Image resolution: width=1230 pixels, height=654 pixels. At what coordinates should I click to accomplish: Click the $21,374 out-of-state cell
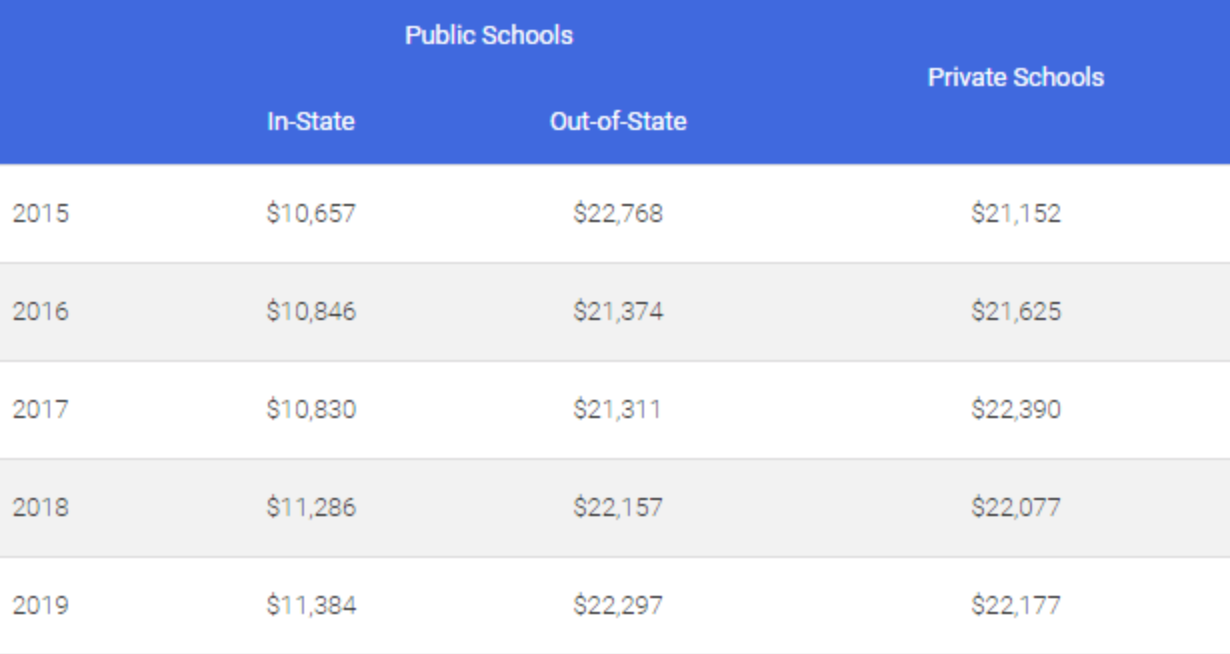[x=618, y=311]
